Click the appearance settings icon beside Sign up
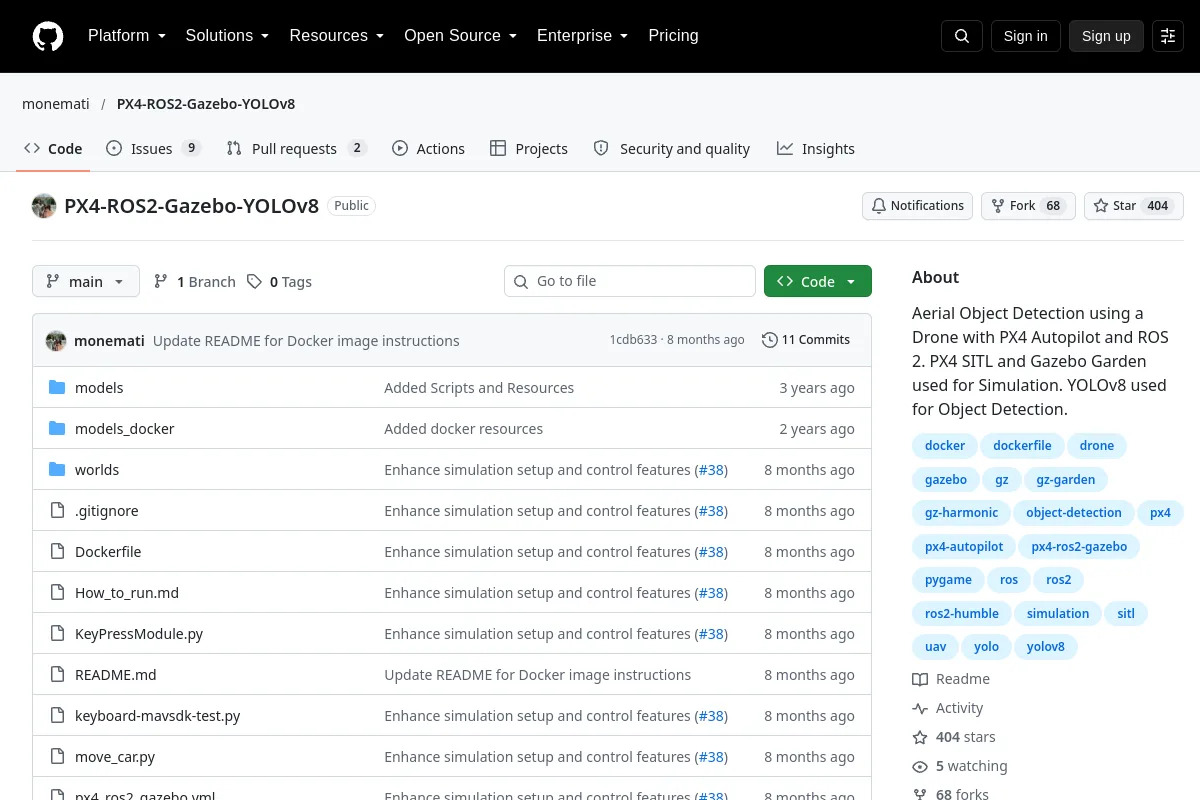Viewport: 1200px width, 800px height. 1168,36
